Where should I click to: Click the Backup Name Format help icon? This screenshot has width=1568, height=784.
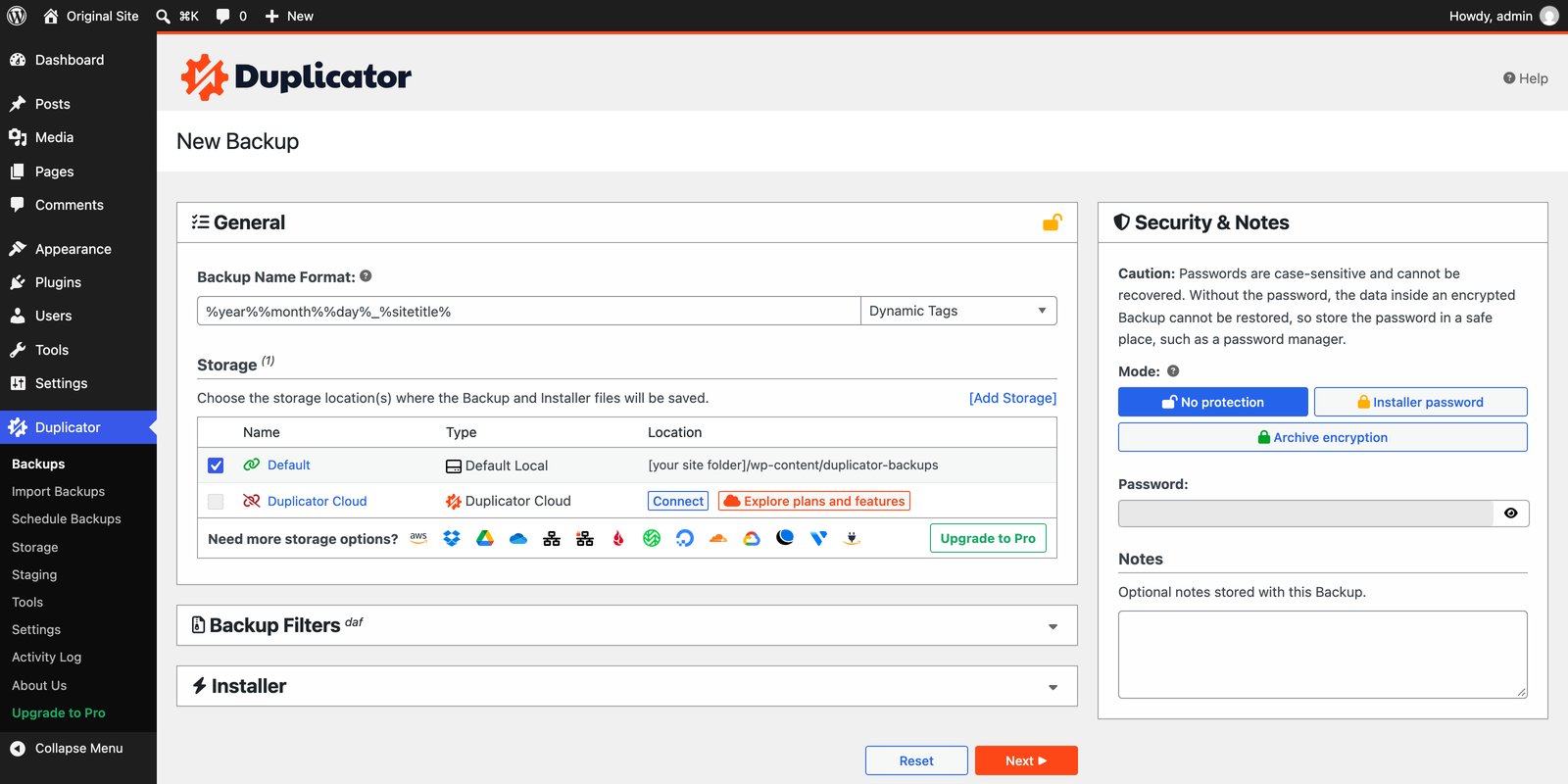pos(366,276)
